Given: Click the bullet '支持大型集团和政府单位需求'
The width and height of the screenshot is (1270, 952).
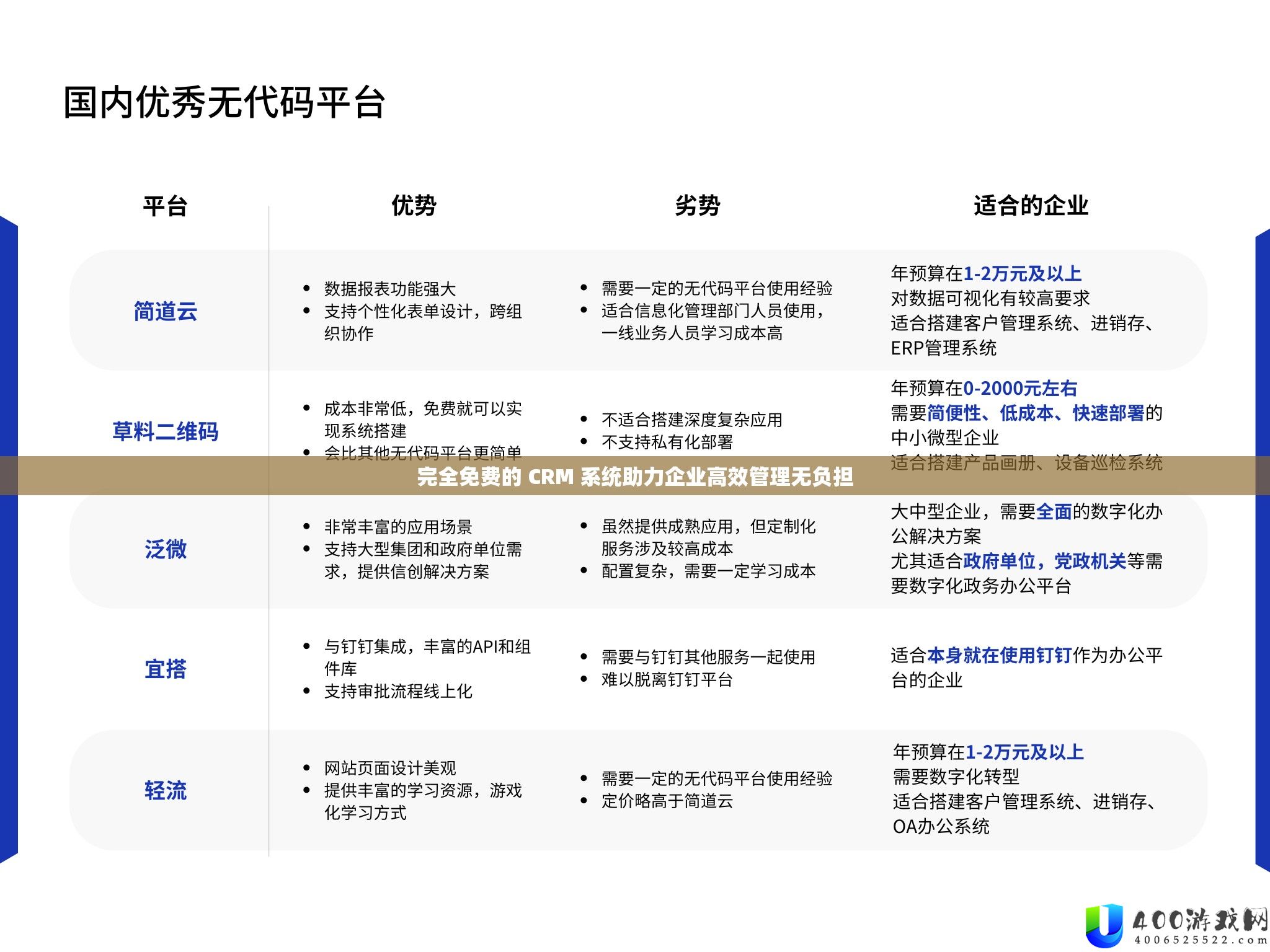Looking at the screenshot, I should point(423,560).
